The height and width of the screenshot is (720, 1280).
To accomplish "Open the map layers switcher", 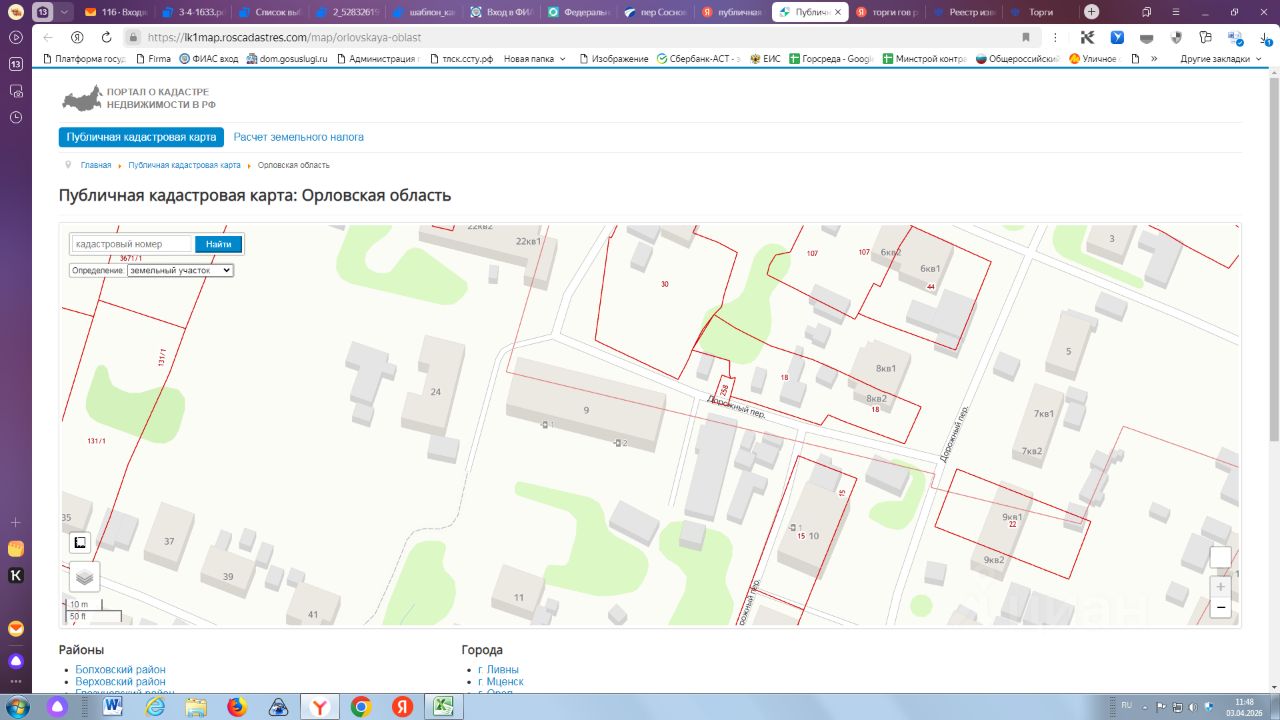I will coord(84,576).
